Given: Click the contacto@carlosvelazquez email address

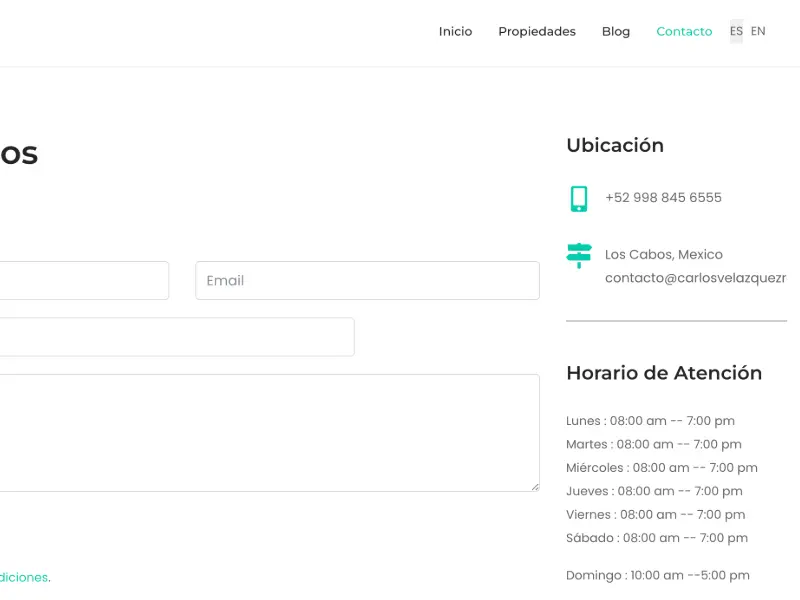Looking at the screenshot, I should 695,278.
